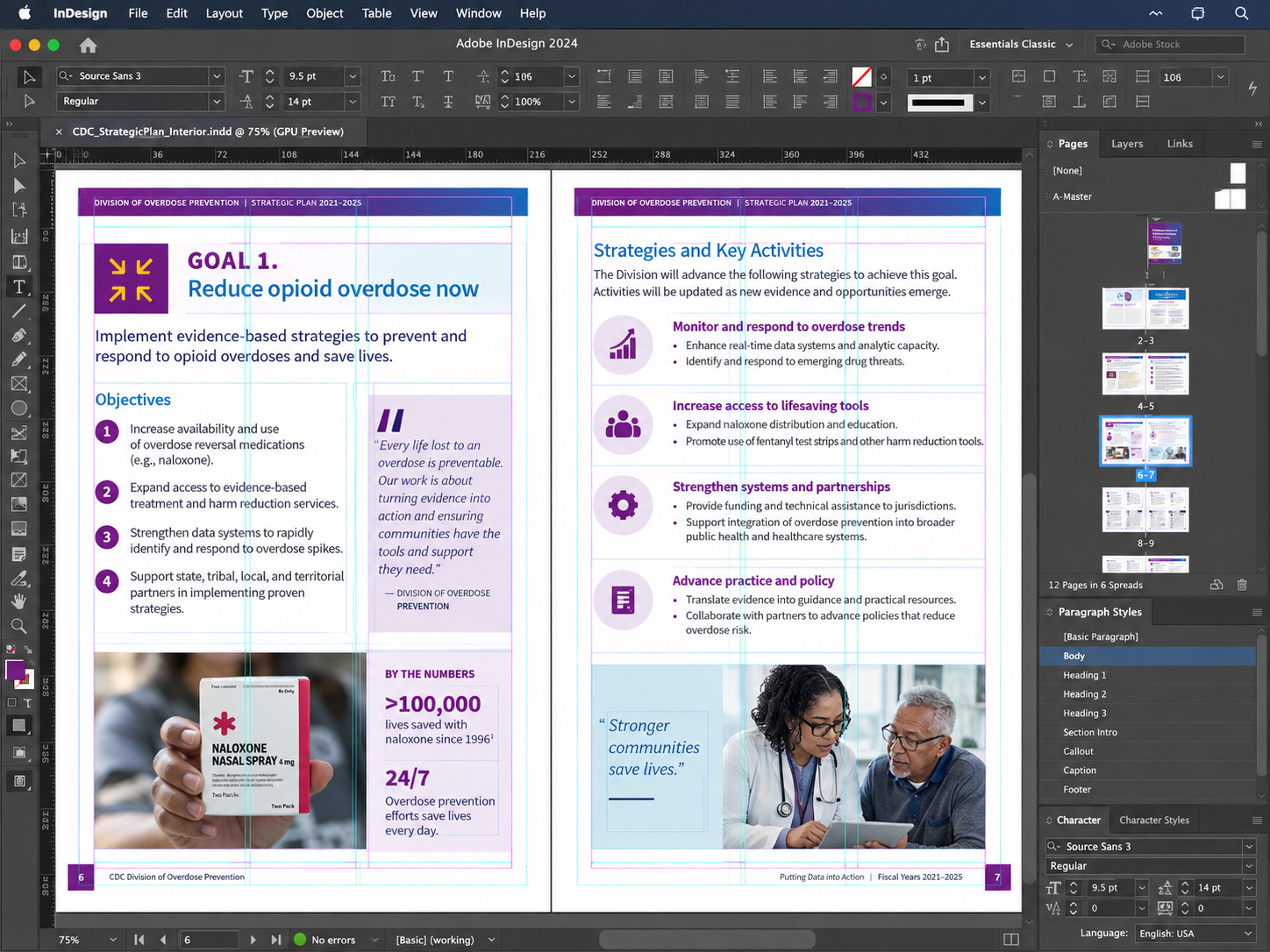The height and width of the screenshot is (952, 1270).
Task: Close the CDC_StrategicPlan_Interior.indd document tab
Action: 59,131
